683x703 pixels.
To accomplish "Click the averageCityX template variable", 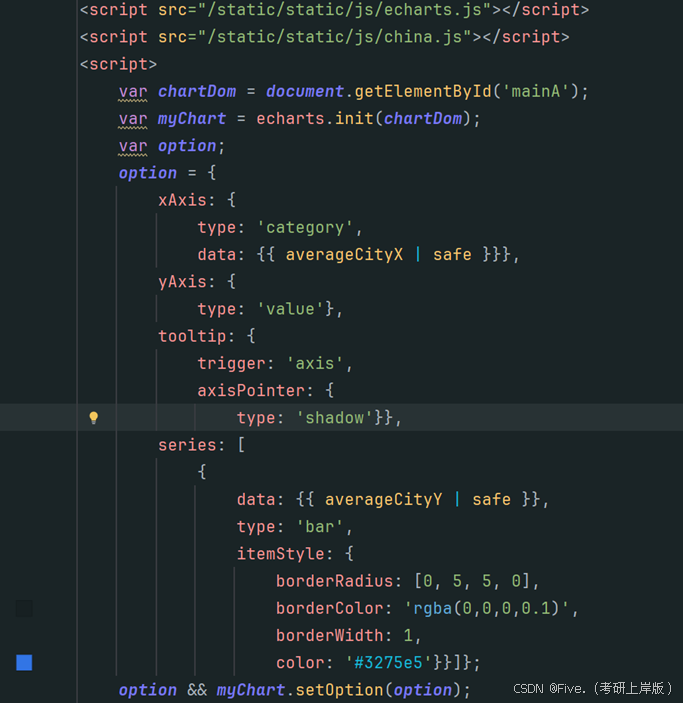I will coord(344,255).
